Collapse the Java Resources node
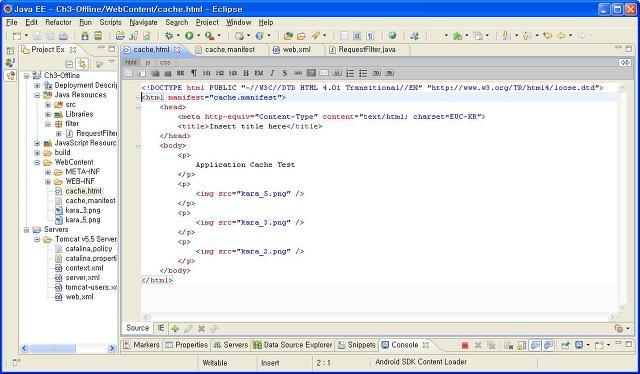The image size is (640, 374). [x=37, y=95]
